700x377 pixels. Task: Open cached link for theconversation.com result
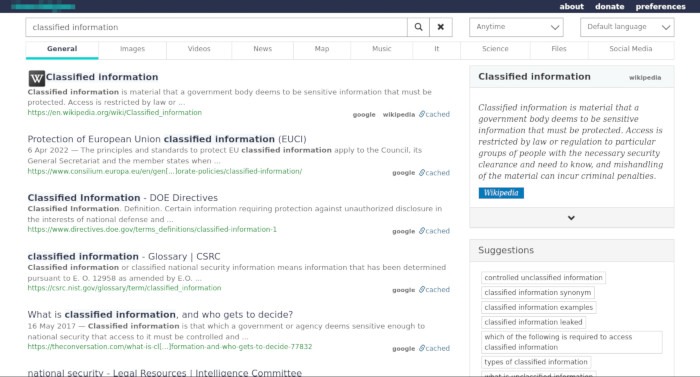coord(434,348)
